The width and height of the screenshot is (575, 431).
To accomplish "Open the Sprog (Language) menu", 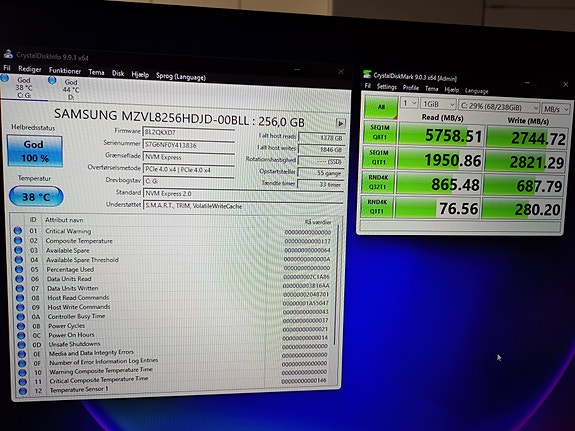I will click(x=181, y=76).
